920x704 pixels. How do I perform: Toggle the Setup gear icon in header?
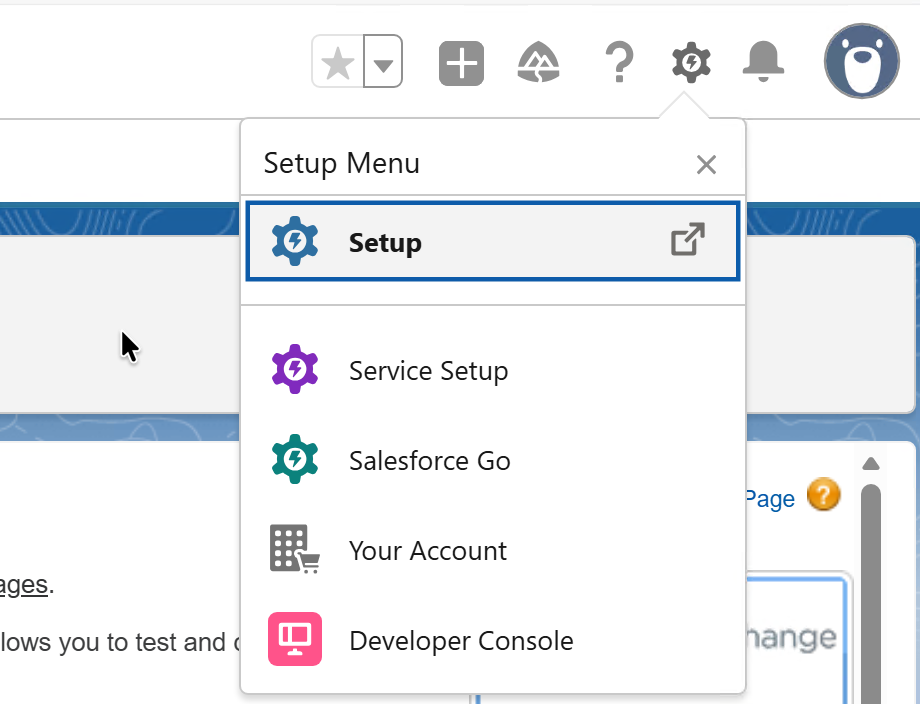tap(691, 64)
